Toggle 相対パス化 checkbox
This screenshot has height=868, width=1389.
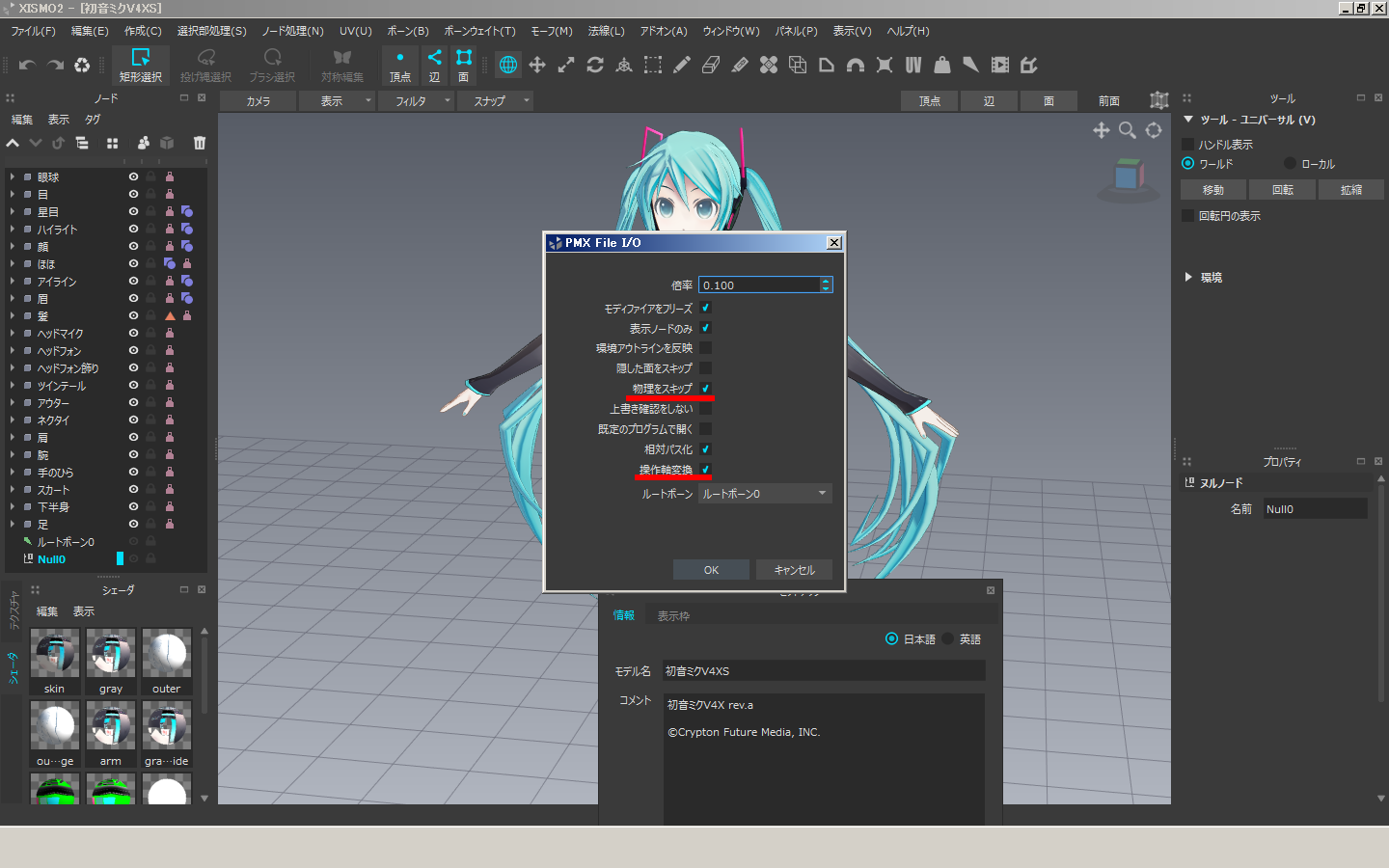point(705,449)
